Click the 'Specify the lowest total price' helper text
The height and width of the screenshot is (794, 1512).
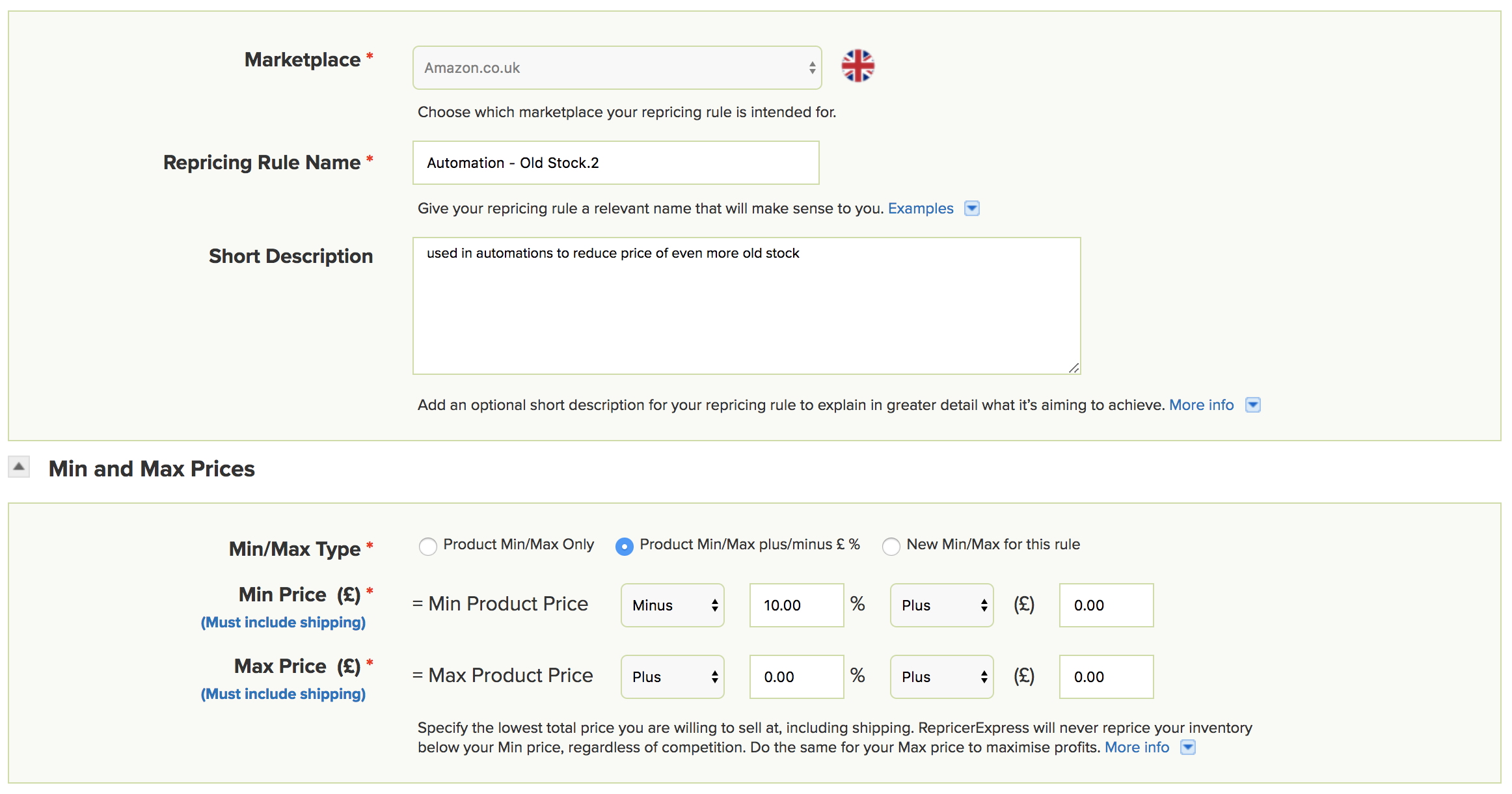[835, 737]
